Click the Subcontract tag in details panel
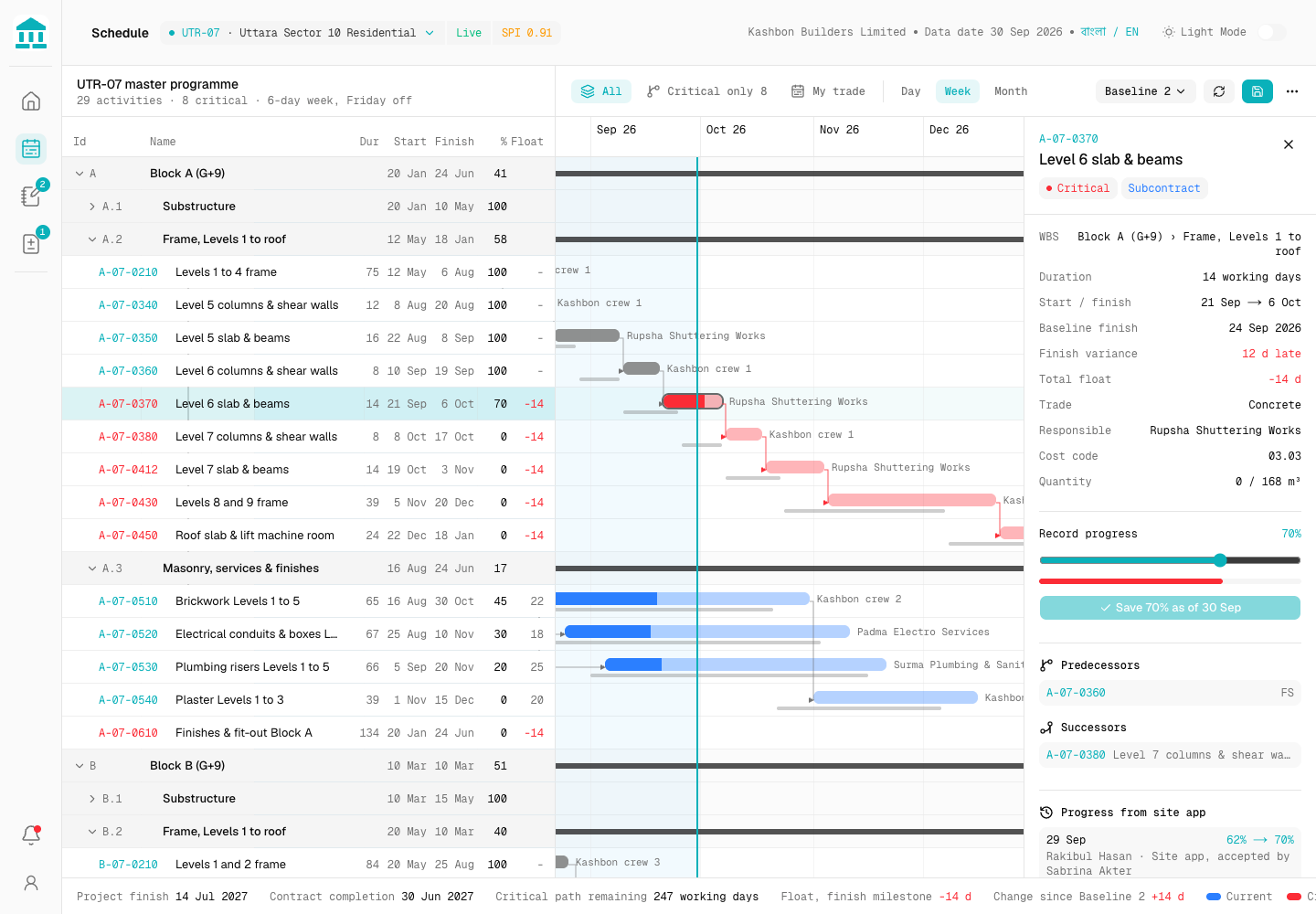Viewport: 1316px width, 914px height. click(x=1164, y=188)
